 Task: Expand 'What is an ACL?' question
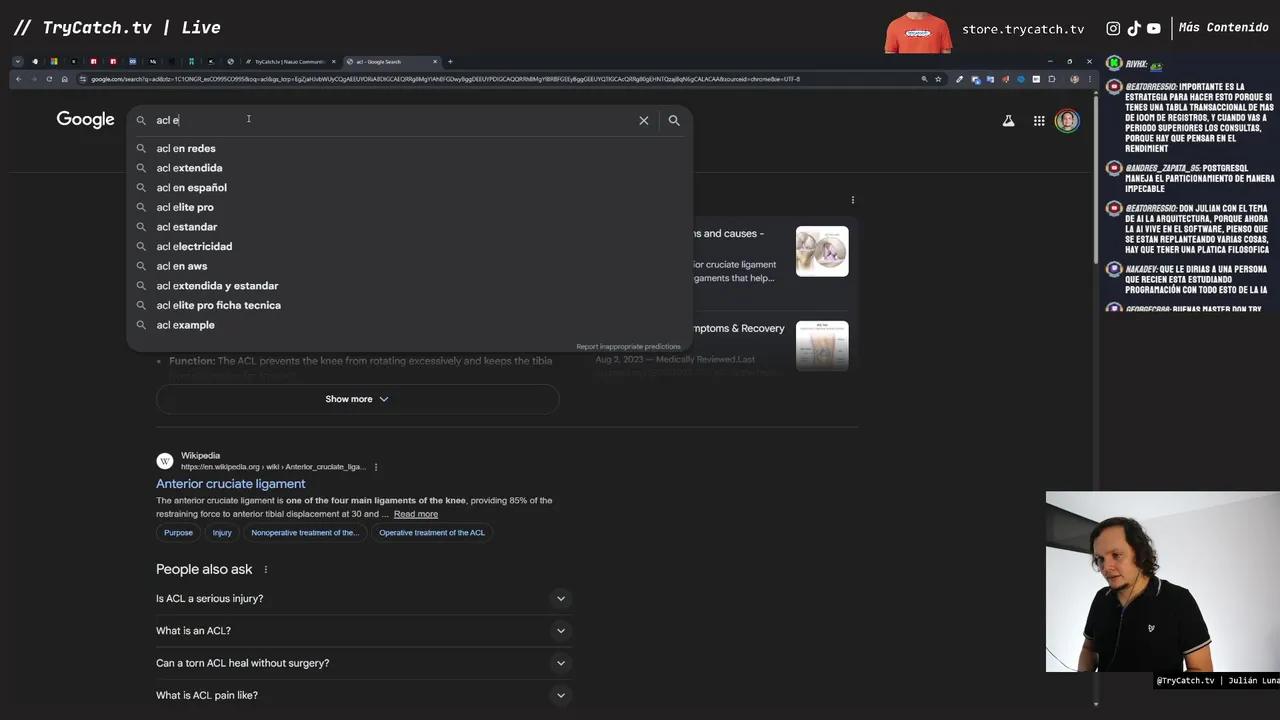pos(364,631)
